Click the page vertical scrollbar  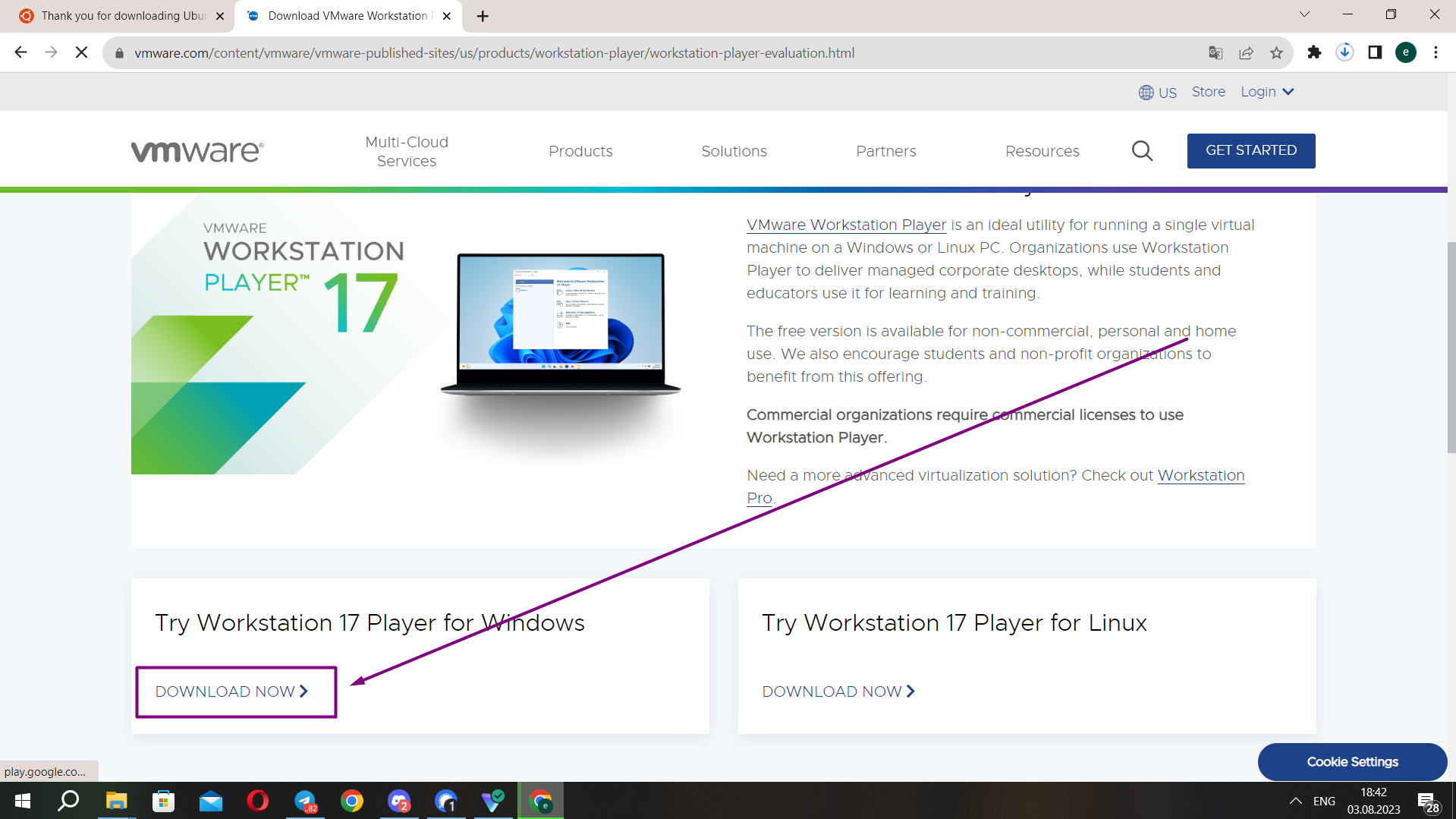pos(1451,349)
